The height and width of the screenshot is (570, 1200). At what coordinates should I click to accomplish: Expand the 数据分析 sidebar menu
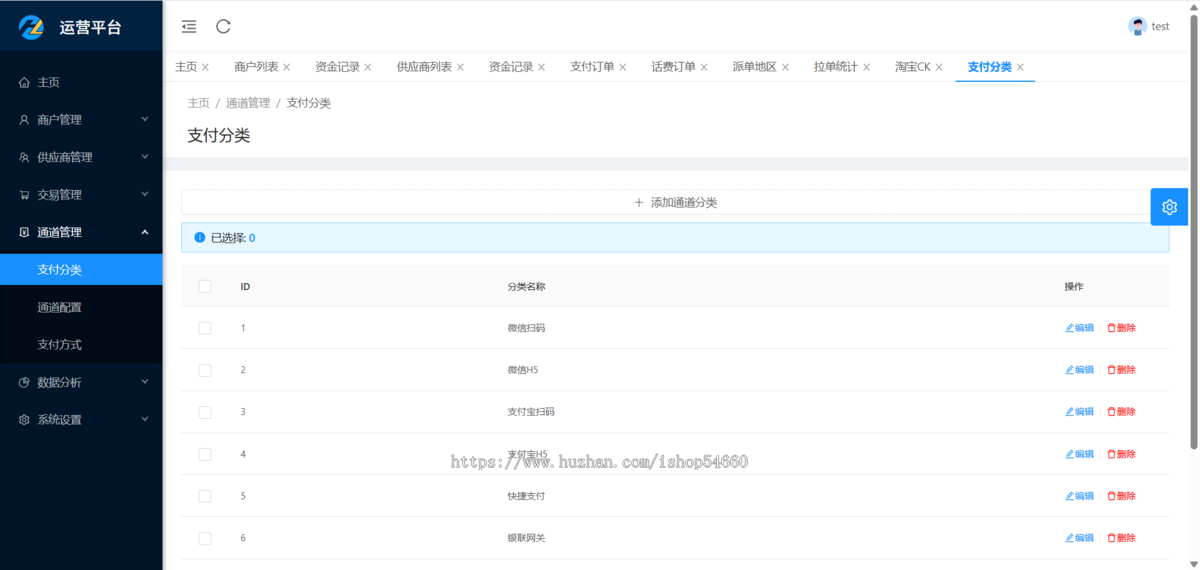81,382
